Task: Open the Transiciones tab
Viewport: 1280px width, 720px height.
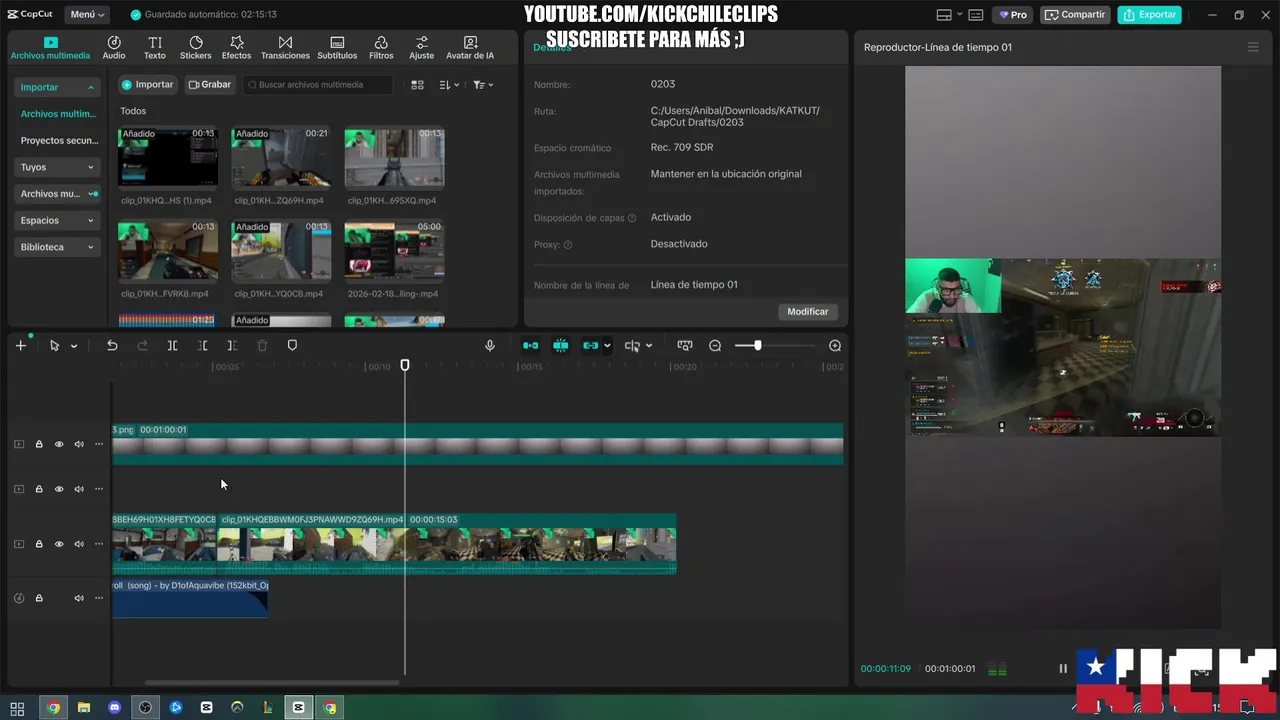Action: (x=285, y=48)
